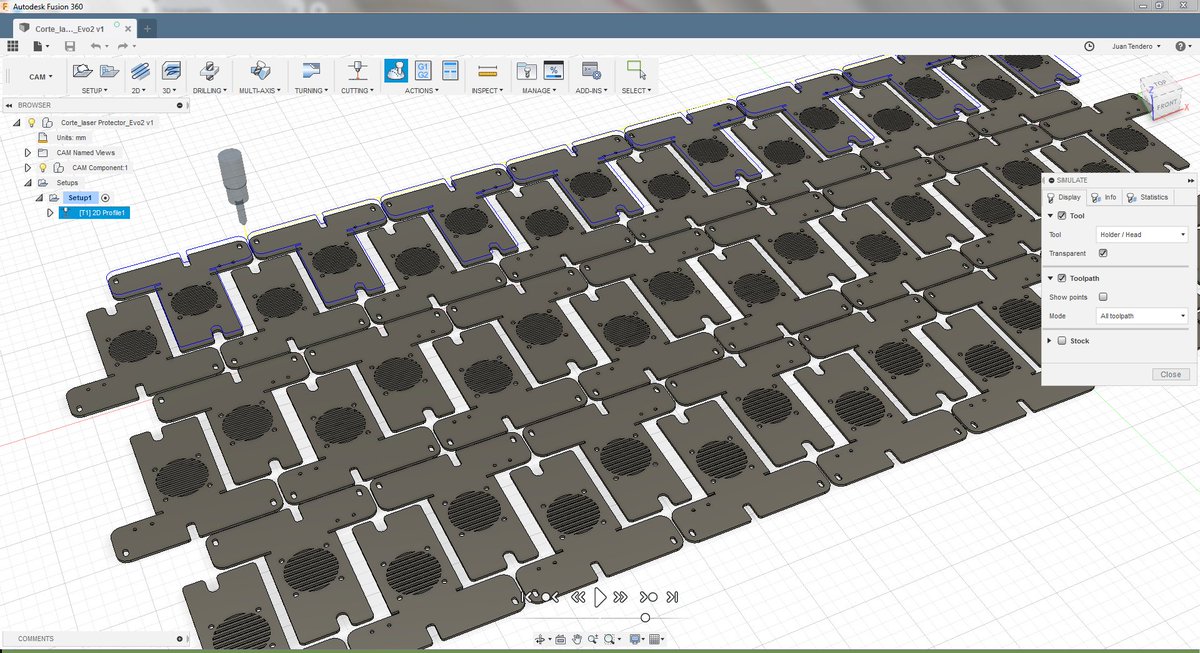Expand the Stock section triangle
Viewport: 1200px width, 653px height.
[x=1050, y=341]
